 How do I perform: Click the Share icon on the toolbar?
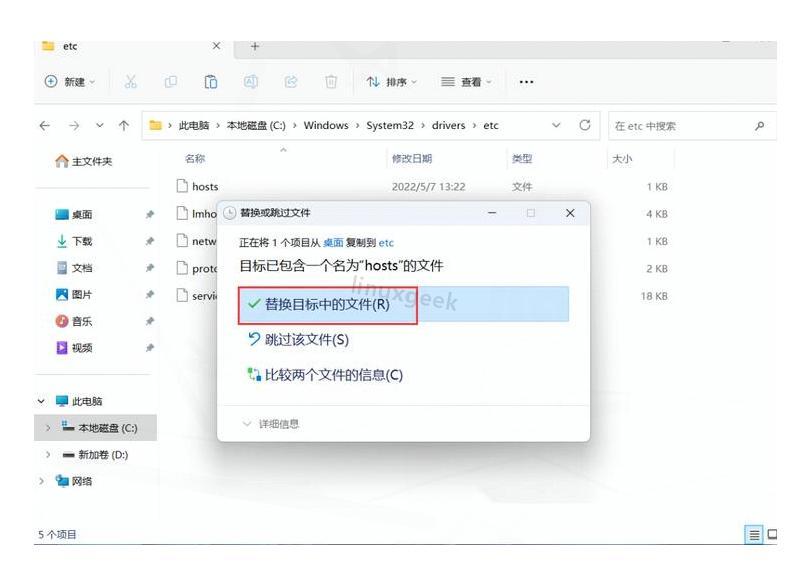[291, 81]
